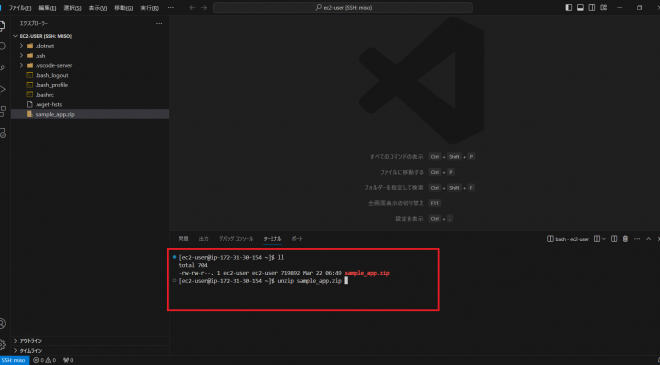Click すべてのコマンドの表示 hint text

click(x=397, y=157)
